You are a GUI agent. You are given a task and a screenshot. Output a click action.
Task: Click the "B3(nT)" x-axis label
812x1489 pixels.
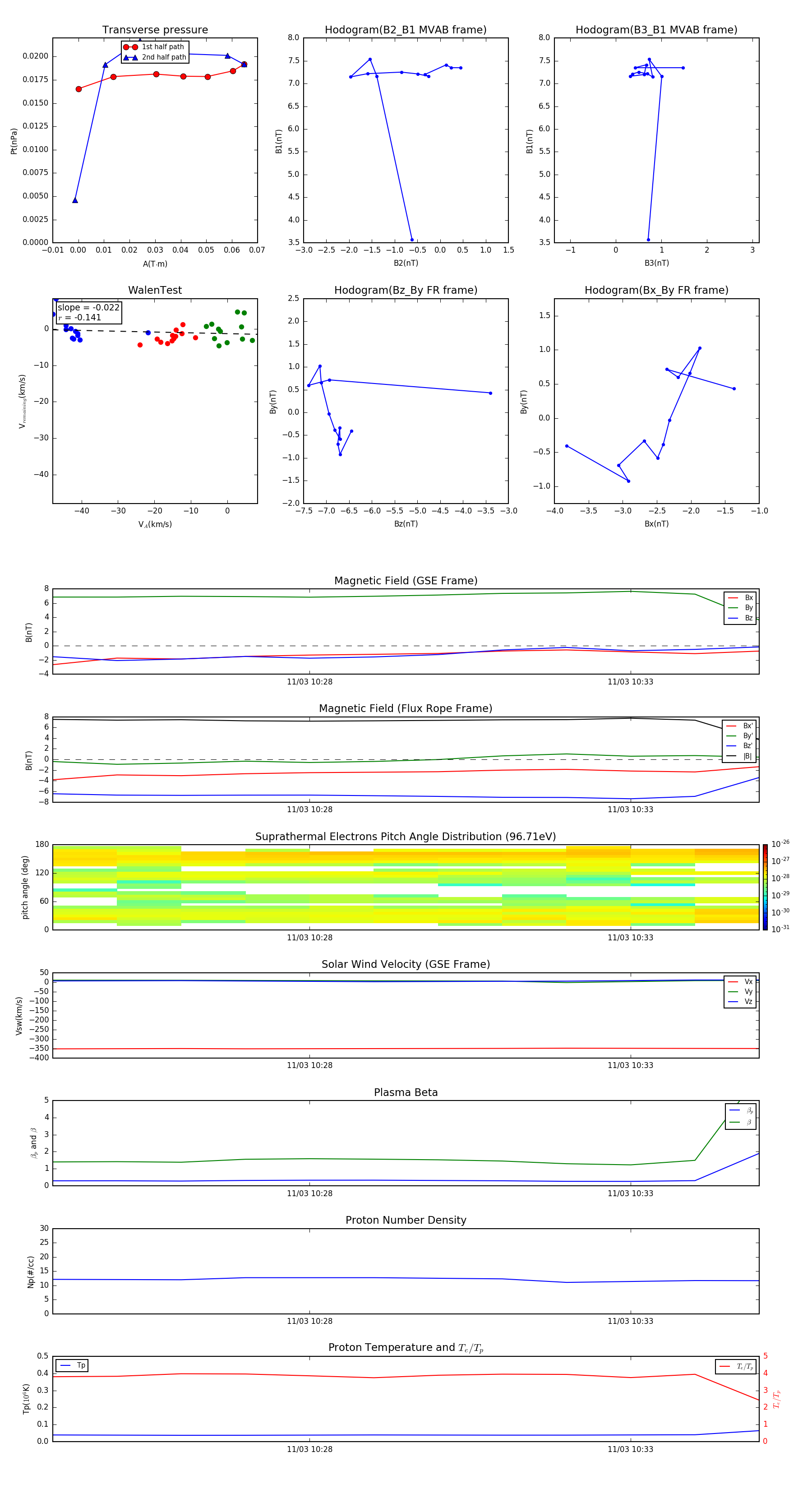point(656,263)
